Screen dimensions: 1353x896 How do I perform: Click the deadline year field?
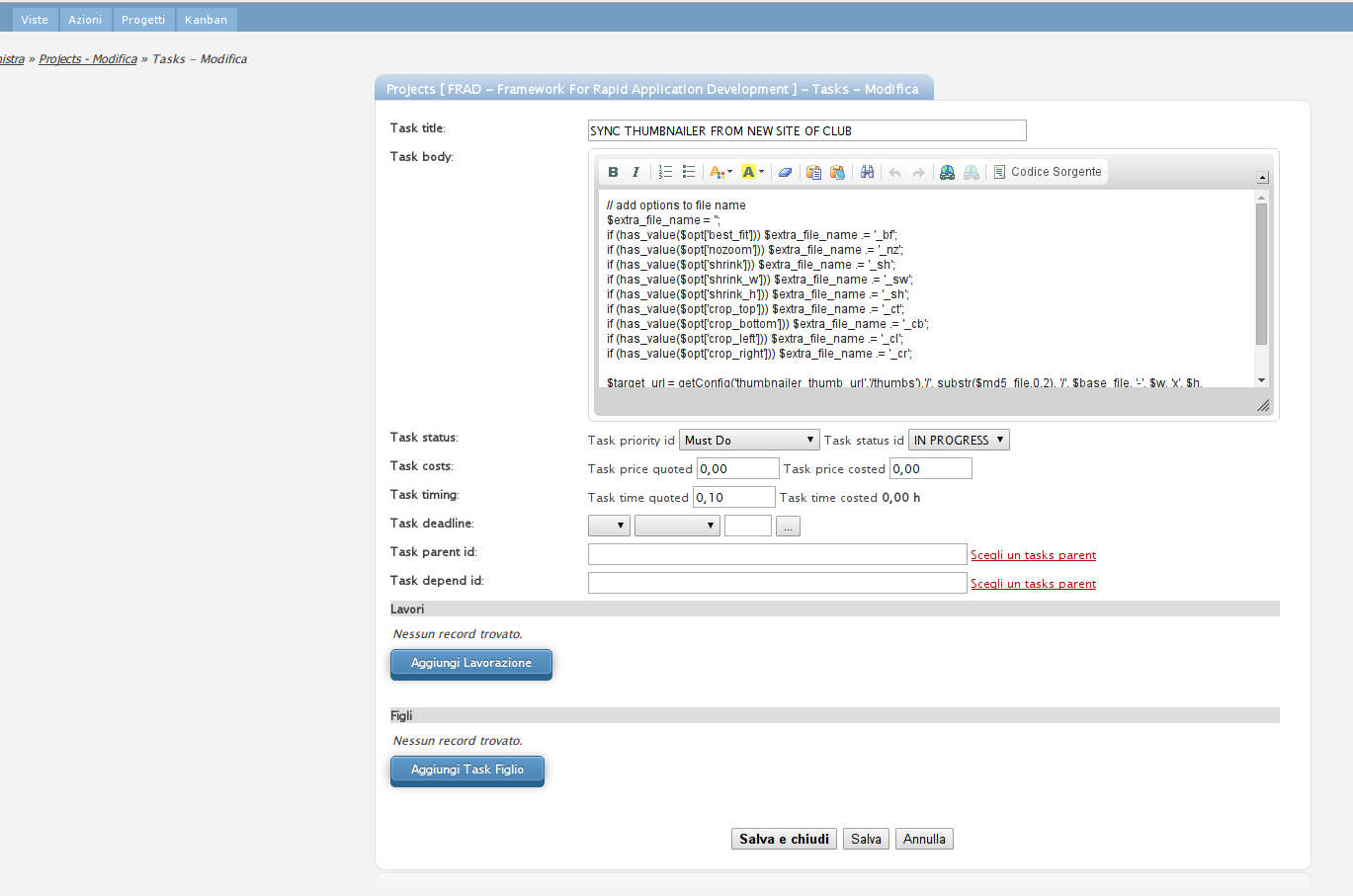[x=748, y=526]
